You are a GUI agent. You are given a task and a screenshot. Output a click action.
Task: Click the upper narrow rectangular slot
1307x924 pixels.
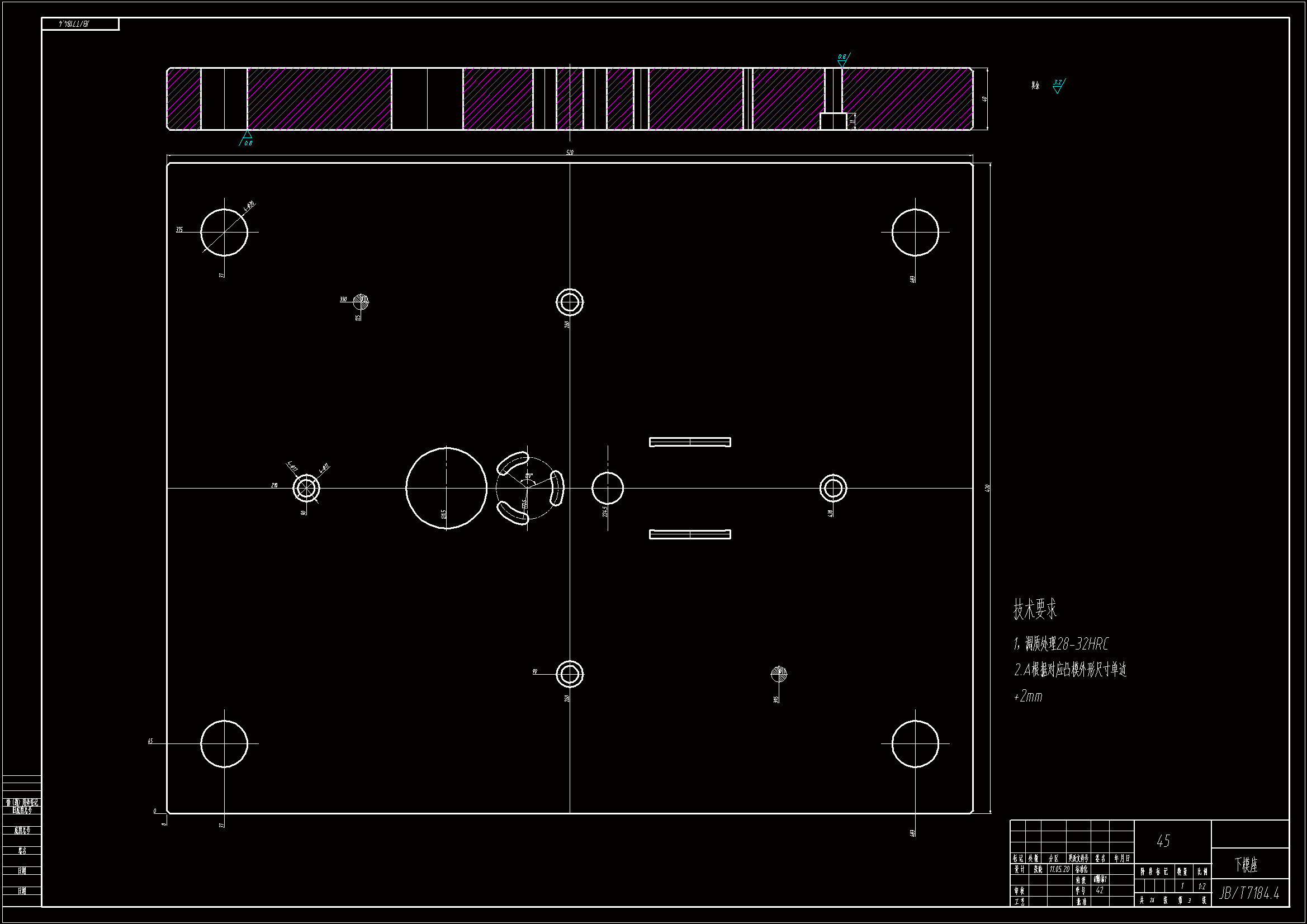point(690,442)
